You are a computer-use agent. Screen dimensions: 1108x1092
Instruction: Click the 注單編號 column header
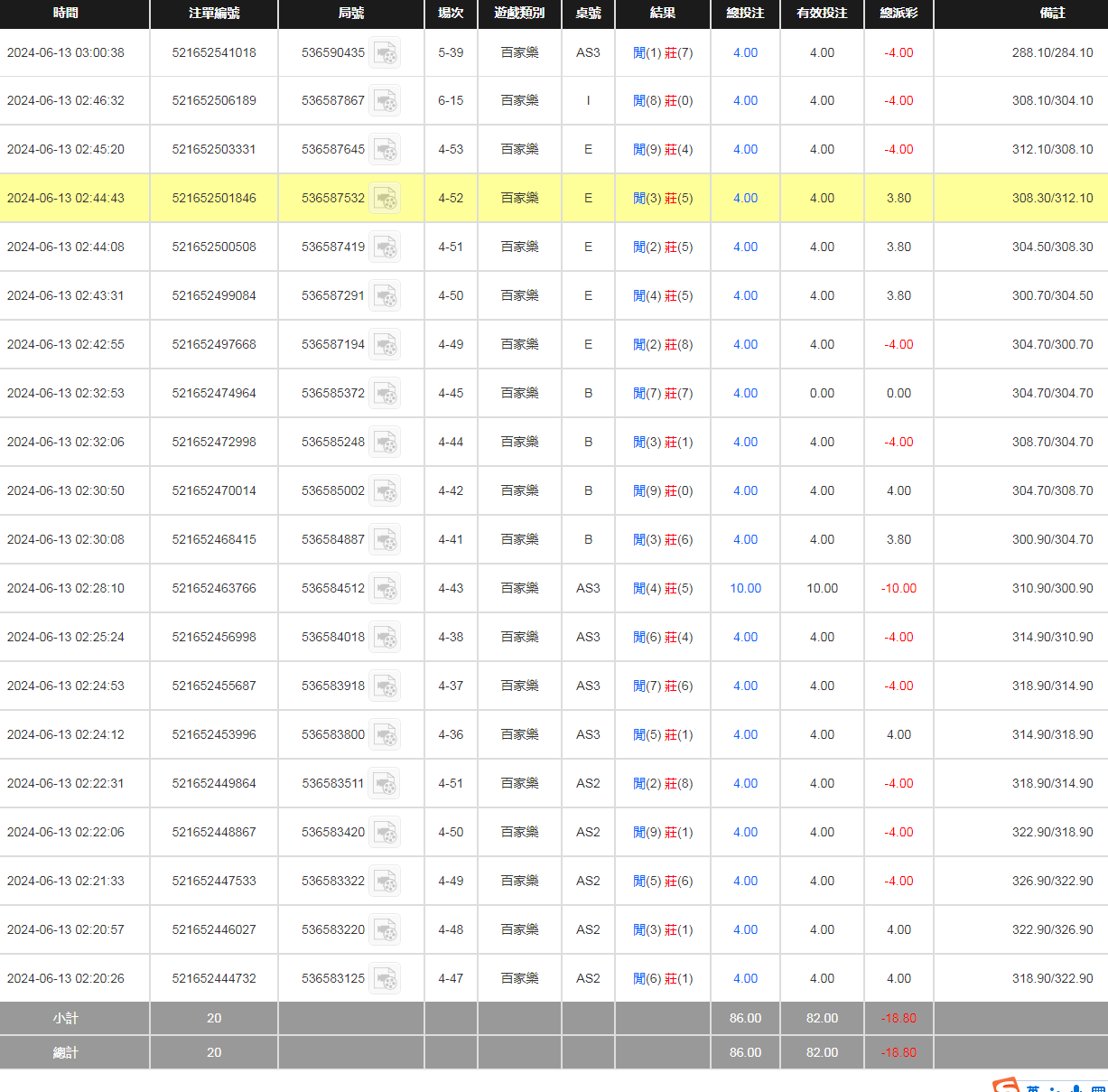coord(214,13)
